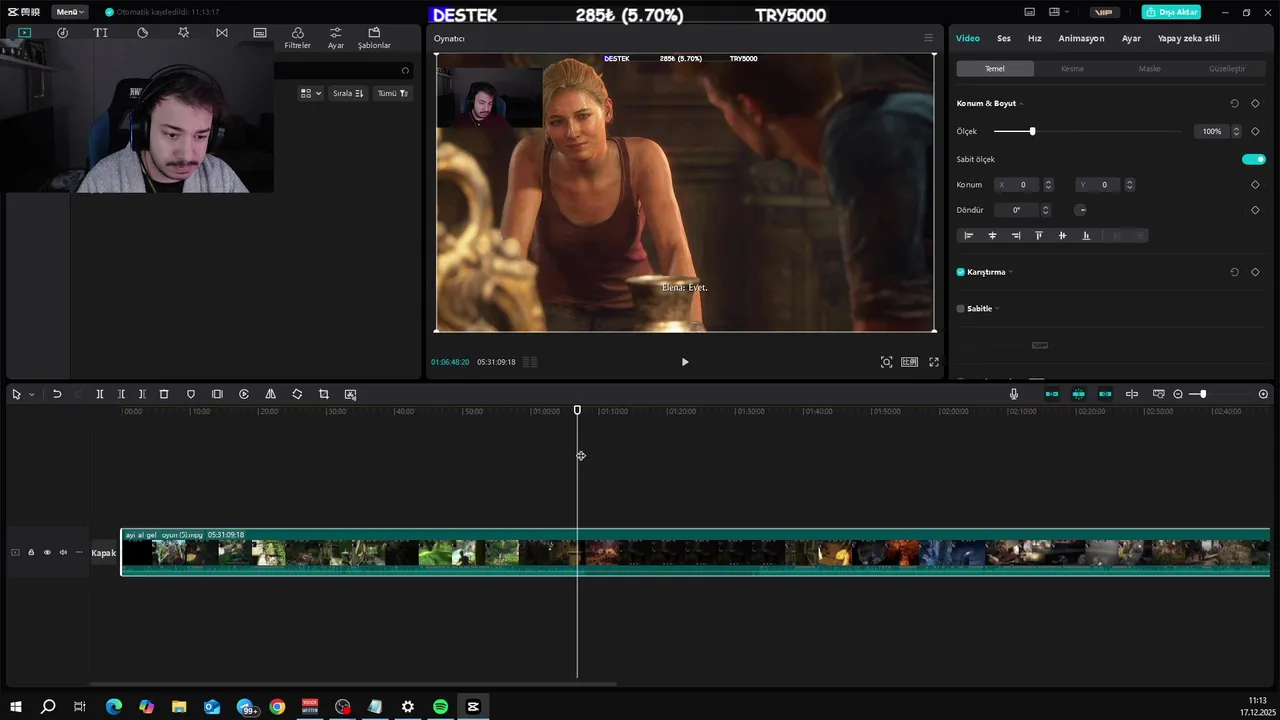Open the Menü dropdown

(x=69, y=12)
